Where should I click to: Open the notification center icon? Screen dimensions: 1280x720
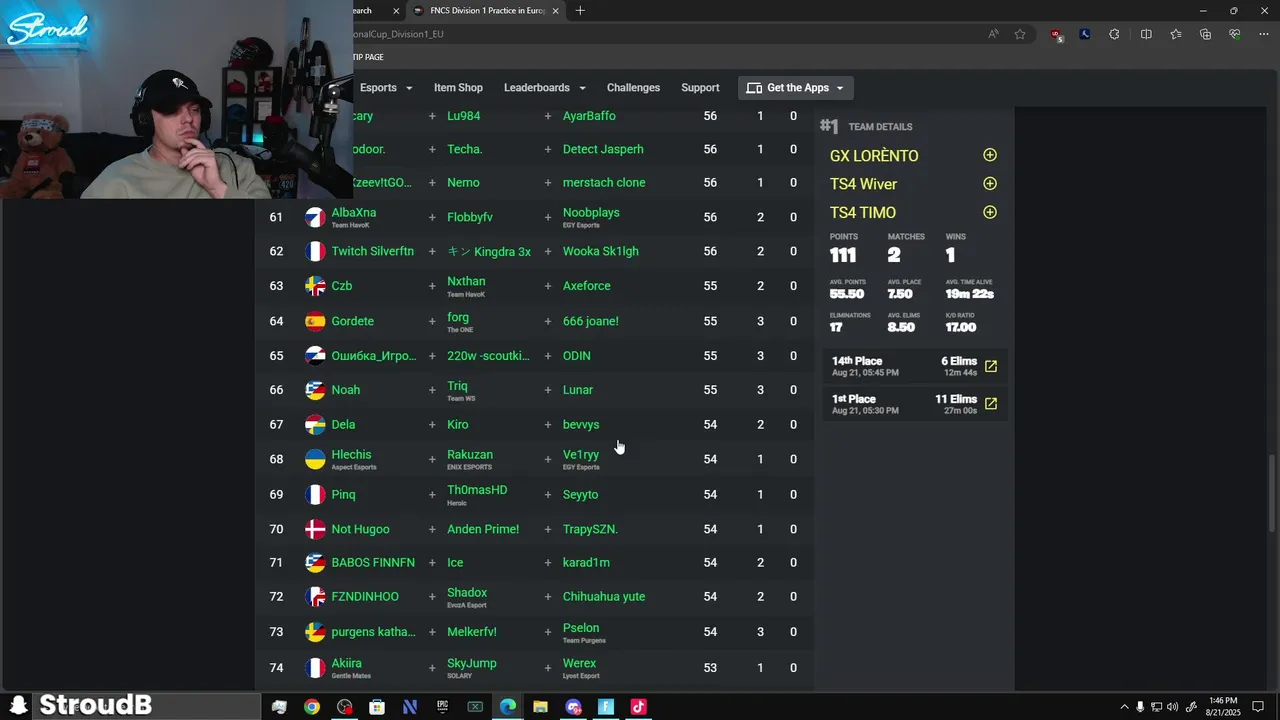coord(1259,707)
